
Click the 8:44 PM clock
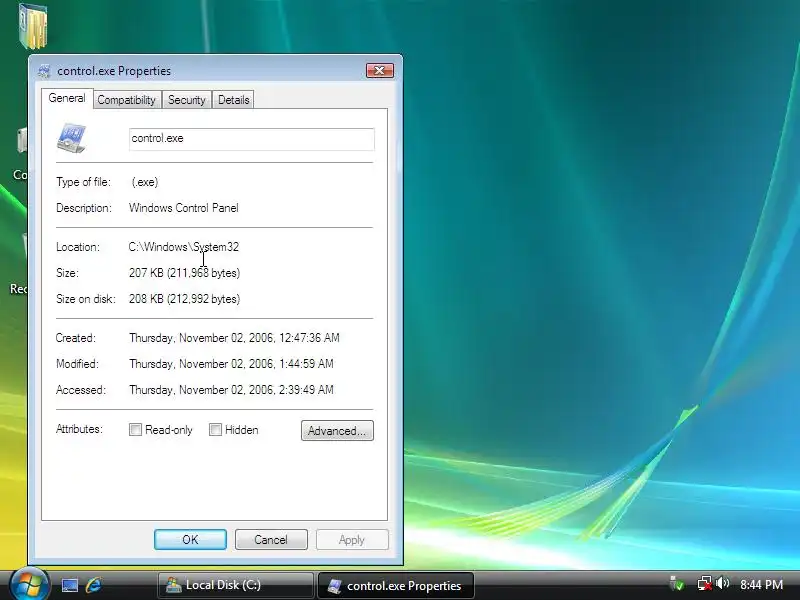pos(761,585)
